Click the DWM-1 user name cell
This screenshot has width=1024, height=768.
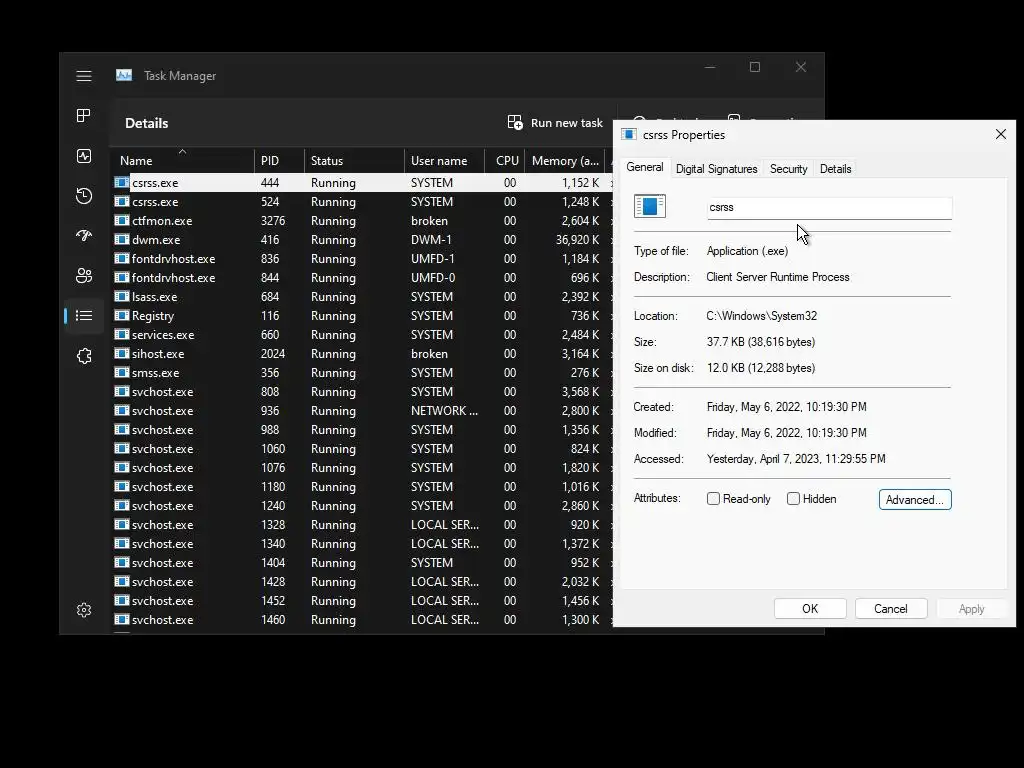(x=431, y=240)
